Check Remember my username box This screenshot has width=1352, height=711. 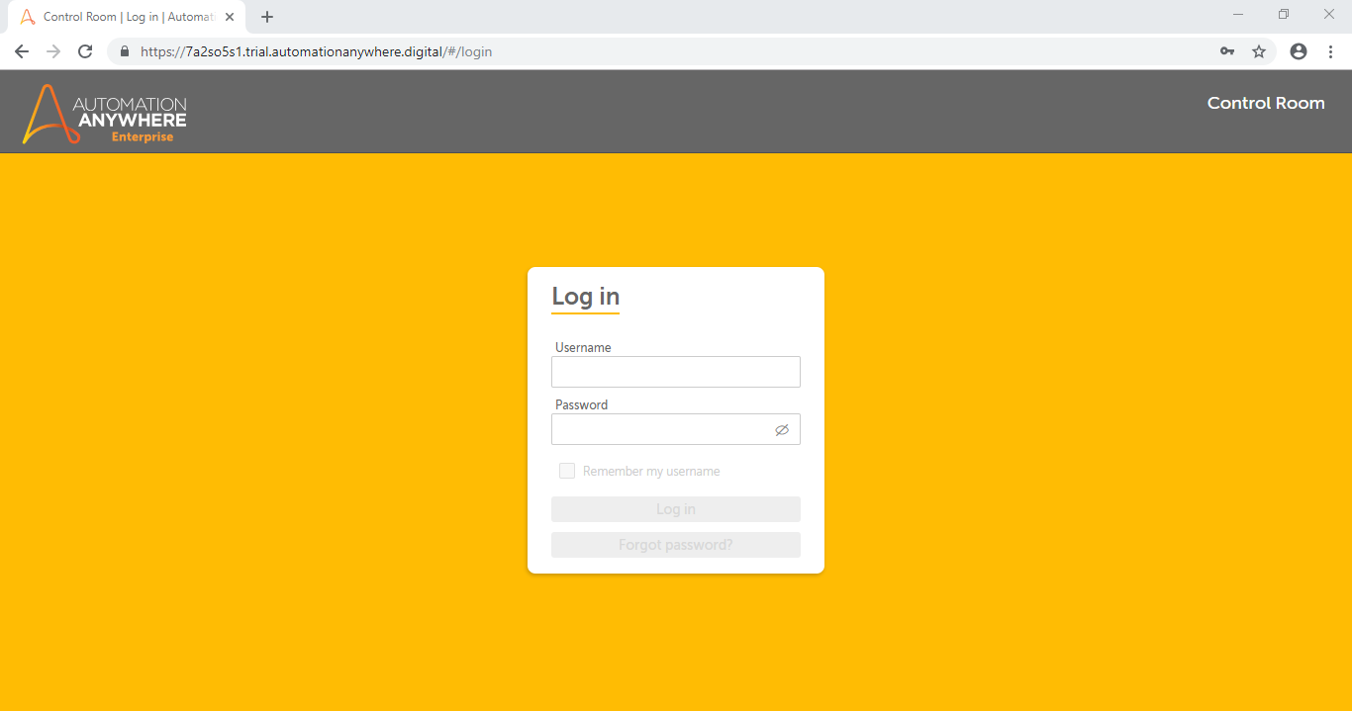[x=567, y=471]
